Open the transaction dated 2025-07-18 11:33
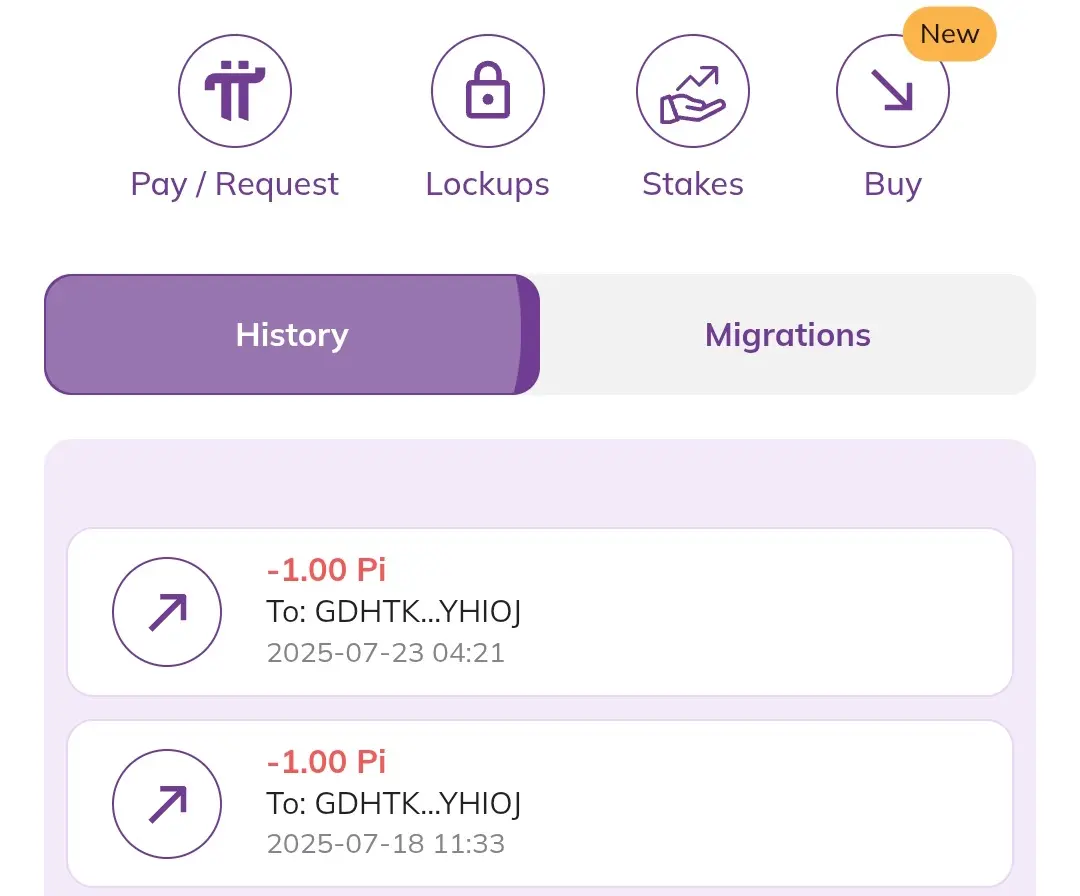1080x896 pixels. pos(540,804)
